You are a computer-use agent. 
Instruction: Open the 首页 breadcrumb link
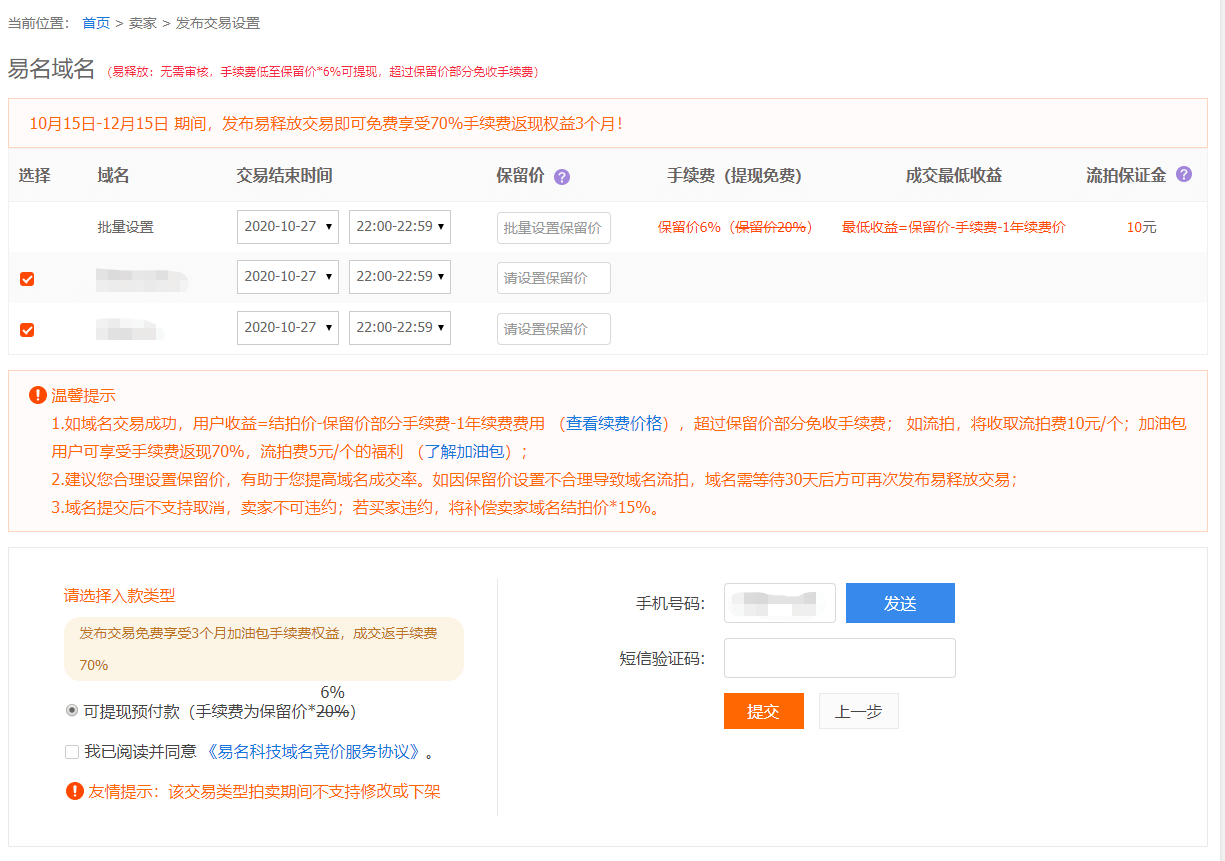pyautogui.click(x=96, y=22)
